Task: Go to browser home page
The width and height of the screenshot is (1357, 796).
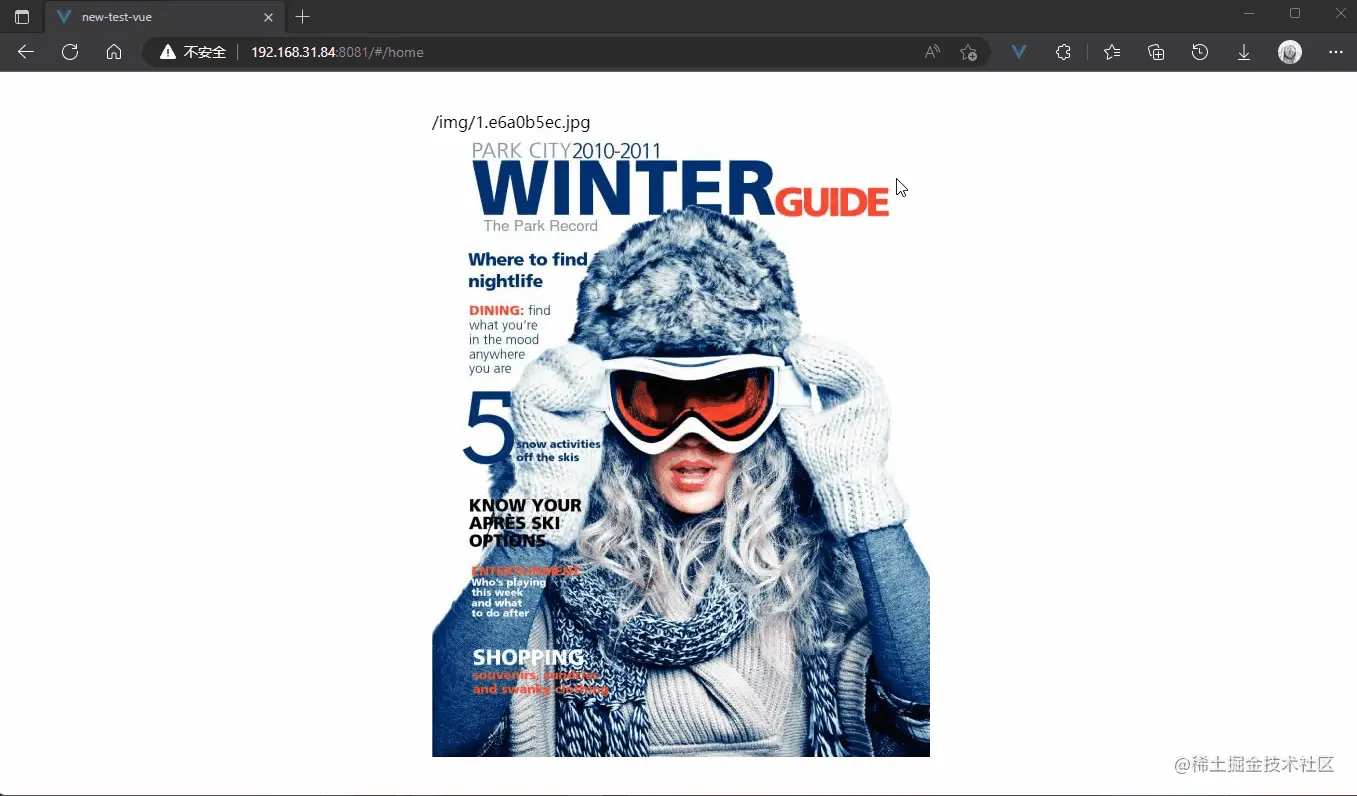Action: [114, 52]
